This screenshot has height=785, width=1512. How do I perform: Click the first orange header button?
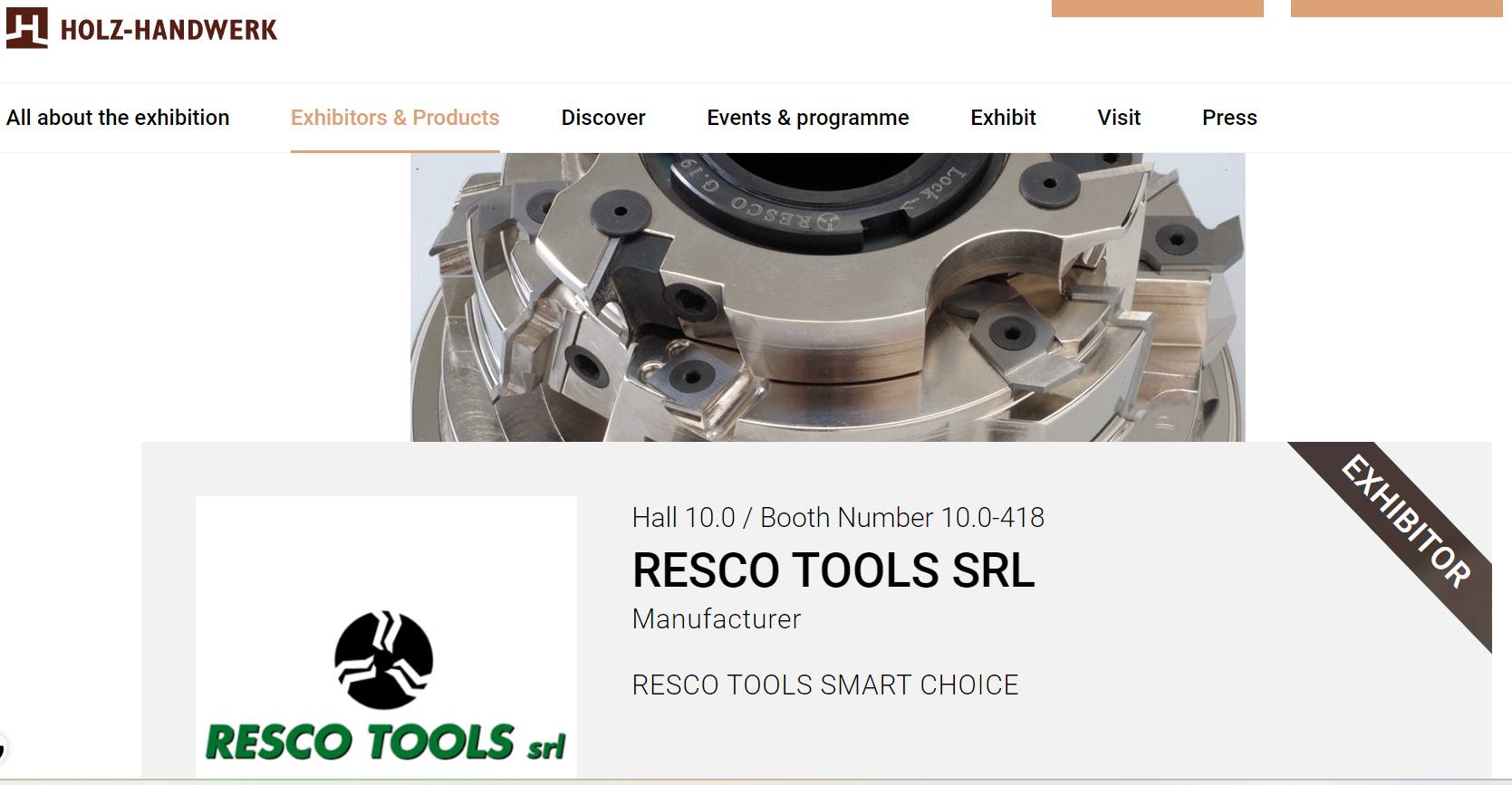pyautogui.click(x=1157, y=8)
